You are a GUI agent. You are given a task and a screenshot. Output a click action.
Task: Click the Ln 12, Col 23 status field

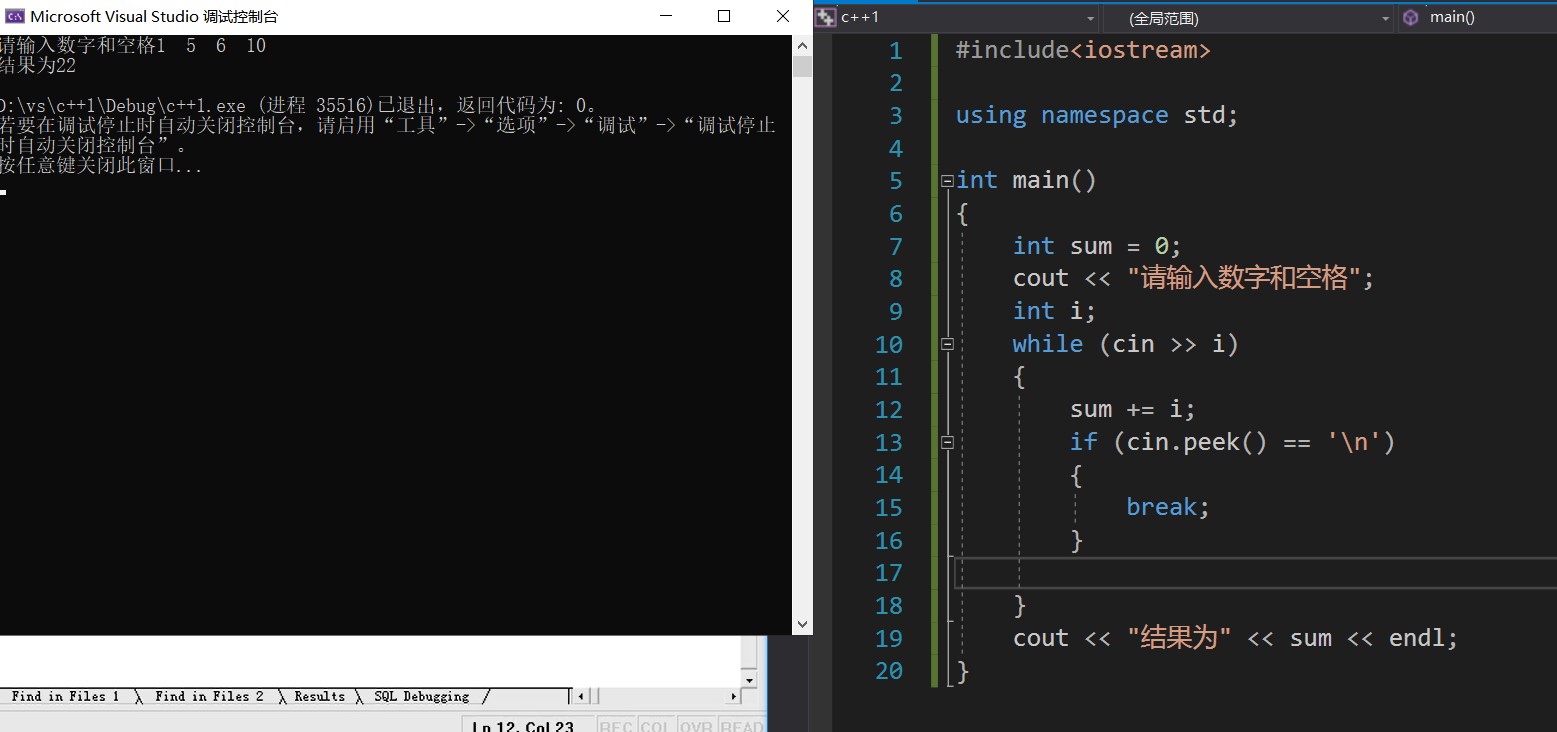[x=528, y=725]
